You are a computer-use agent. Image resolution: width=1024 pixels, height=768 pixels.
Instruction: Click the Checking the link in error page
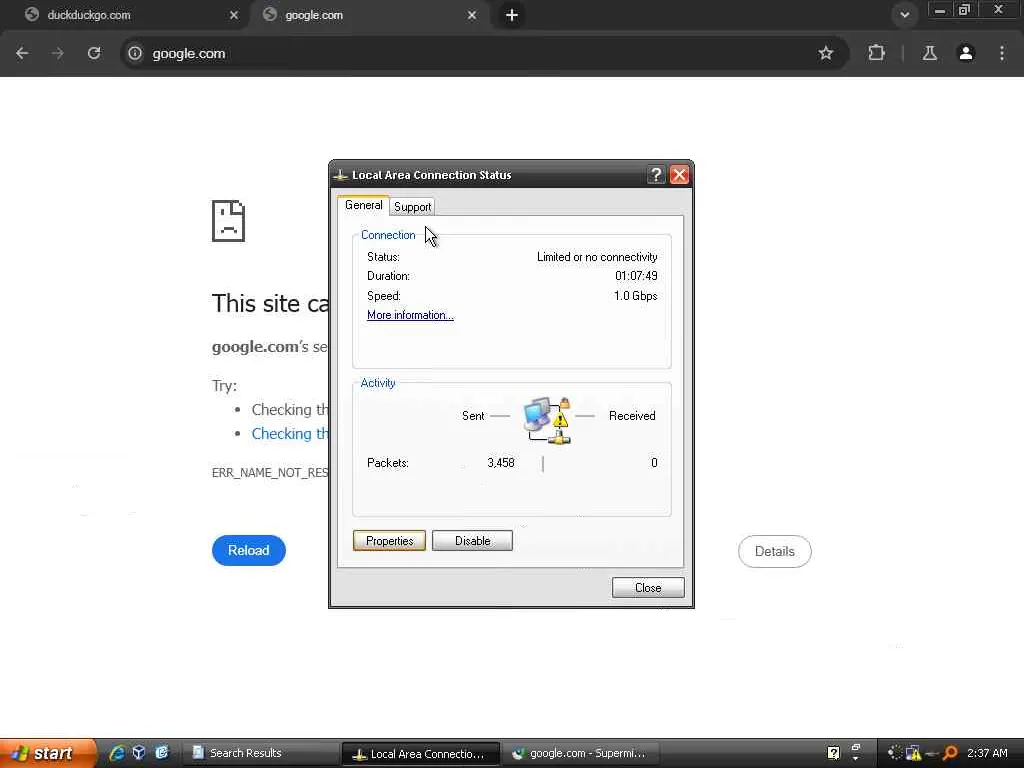[290, 434]
